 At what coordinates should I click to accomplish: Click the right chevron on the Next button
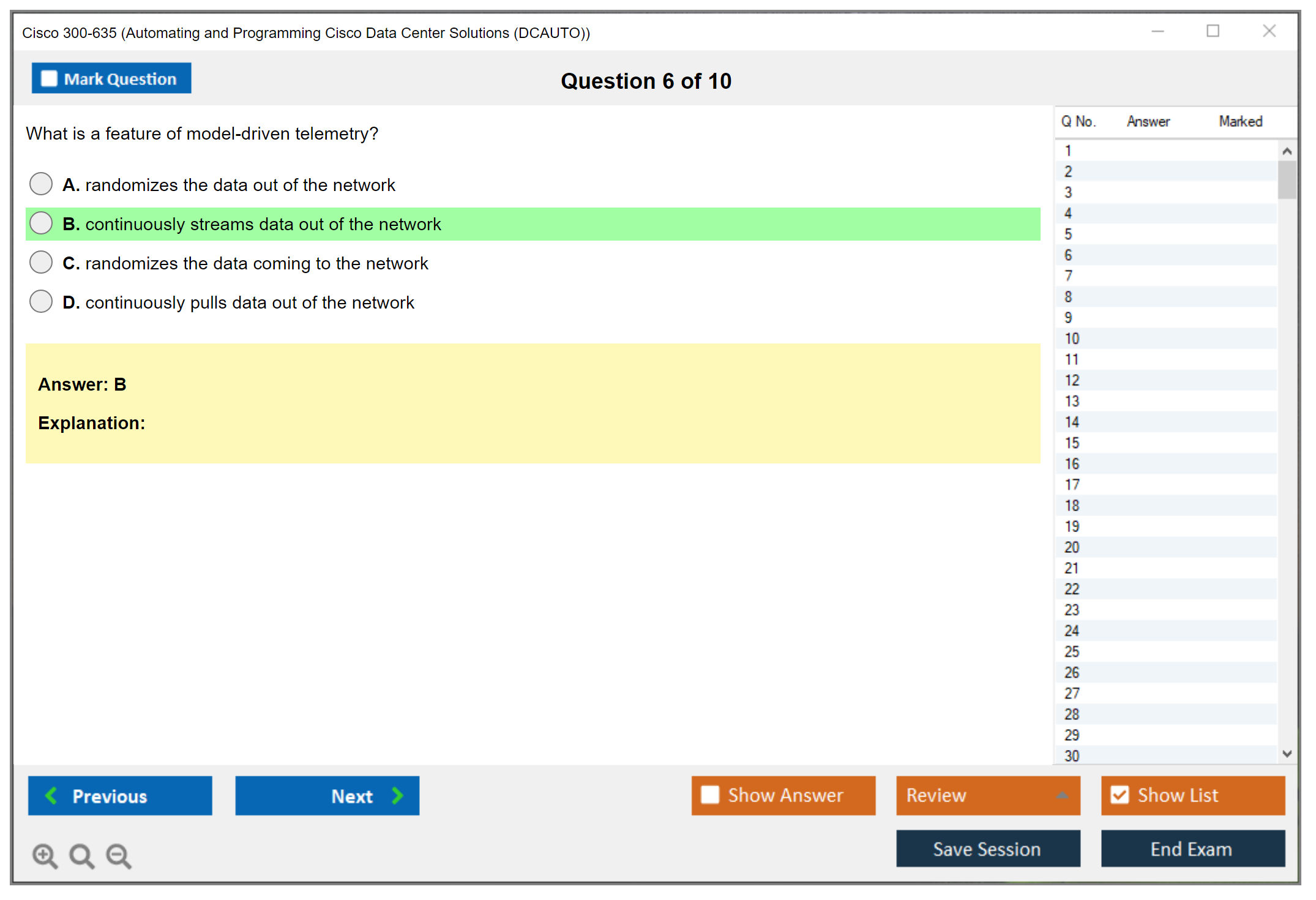point(397,795)
